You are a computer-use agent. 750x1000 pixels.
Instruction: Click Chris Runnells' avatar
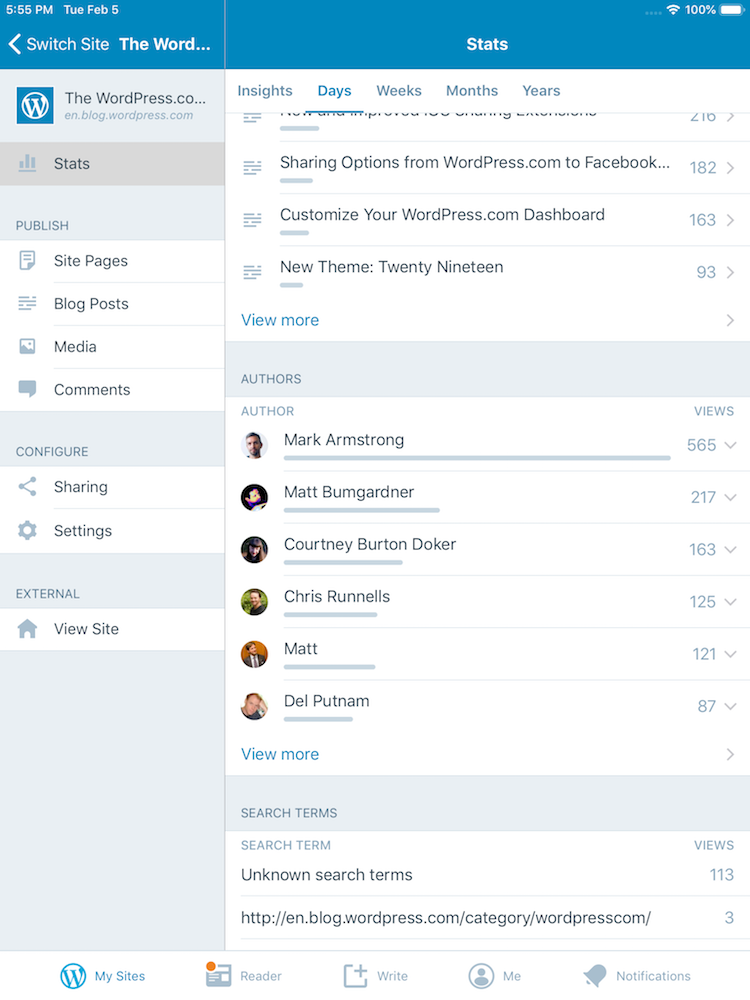(254, 601)
